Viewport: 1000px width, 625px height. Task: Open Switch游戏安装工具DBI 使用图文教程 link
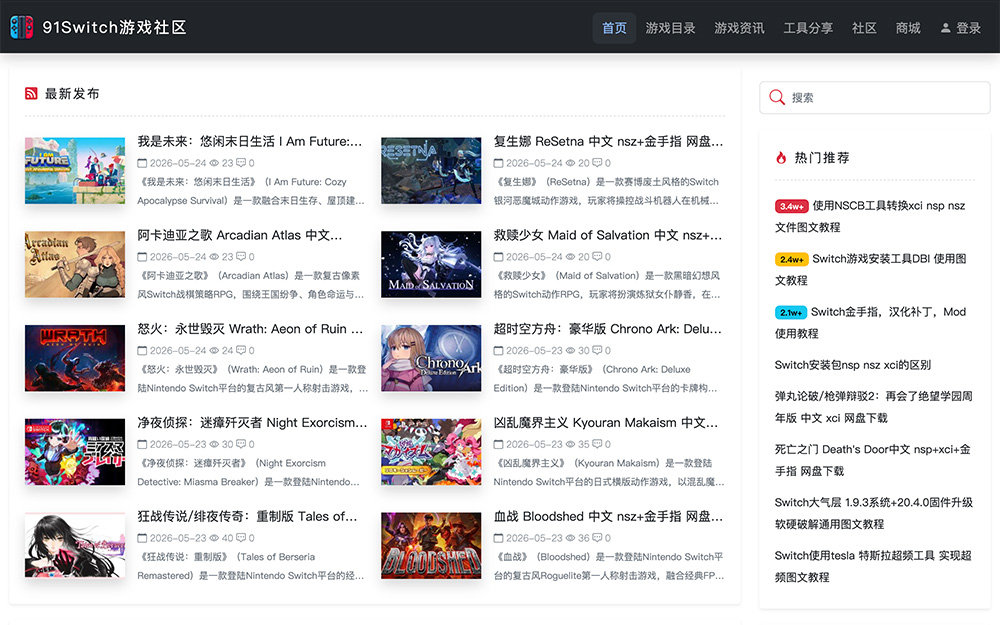point(871,270)
